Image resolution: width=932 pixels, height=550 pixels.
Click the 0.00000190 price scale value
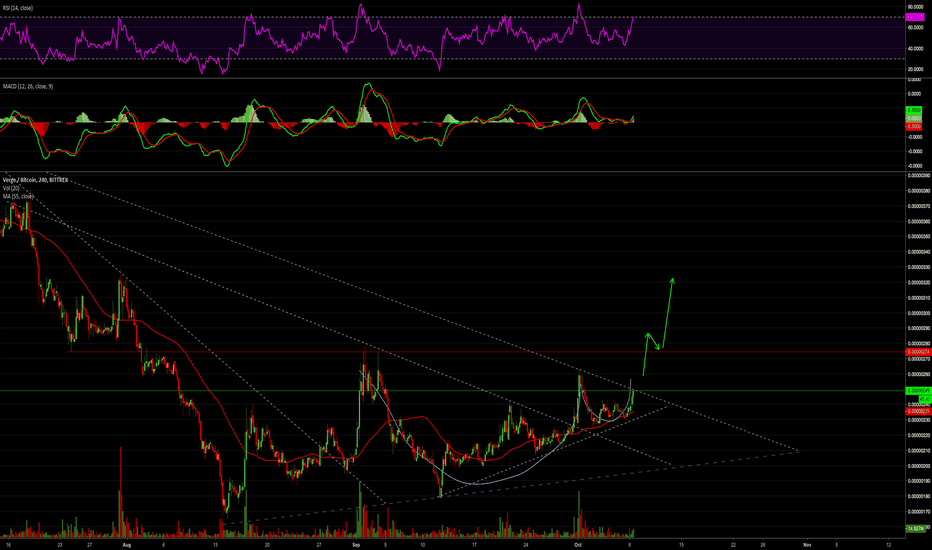tap(918, 481)
